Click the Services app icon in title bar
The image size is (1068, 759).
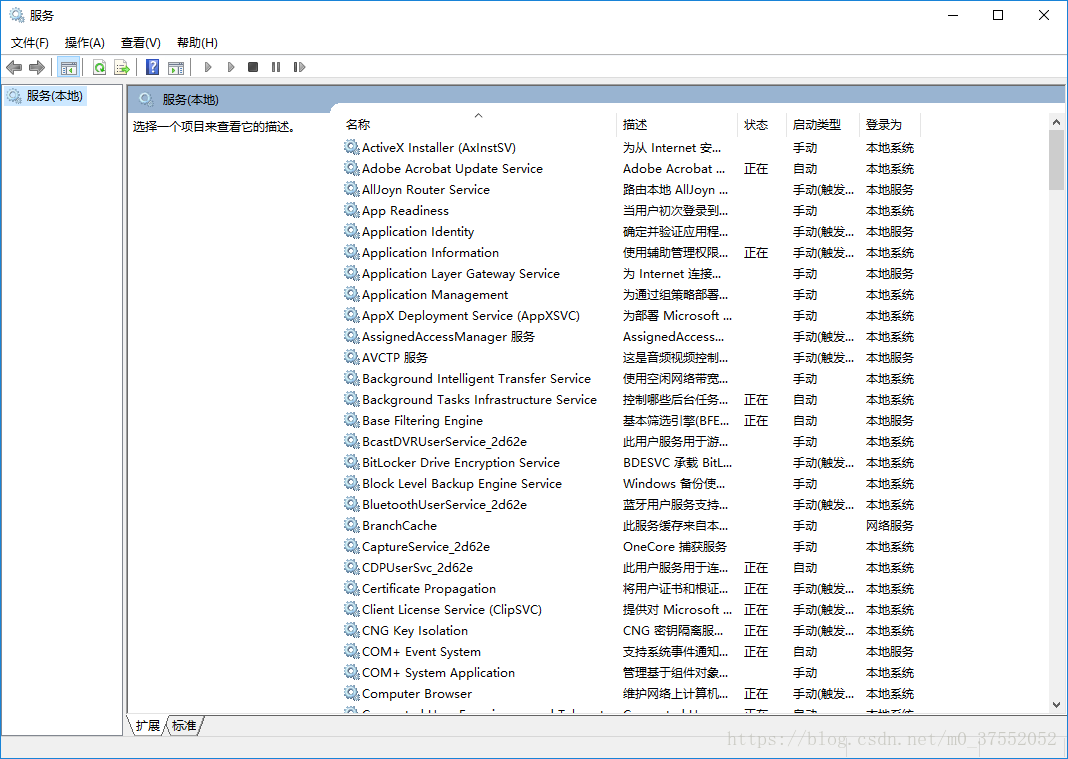click(16, 15)
